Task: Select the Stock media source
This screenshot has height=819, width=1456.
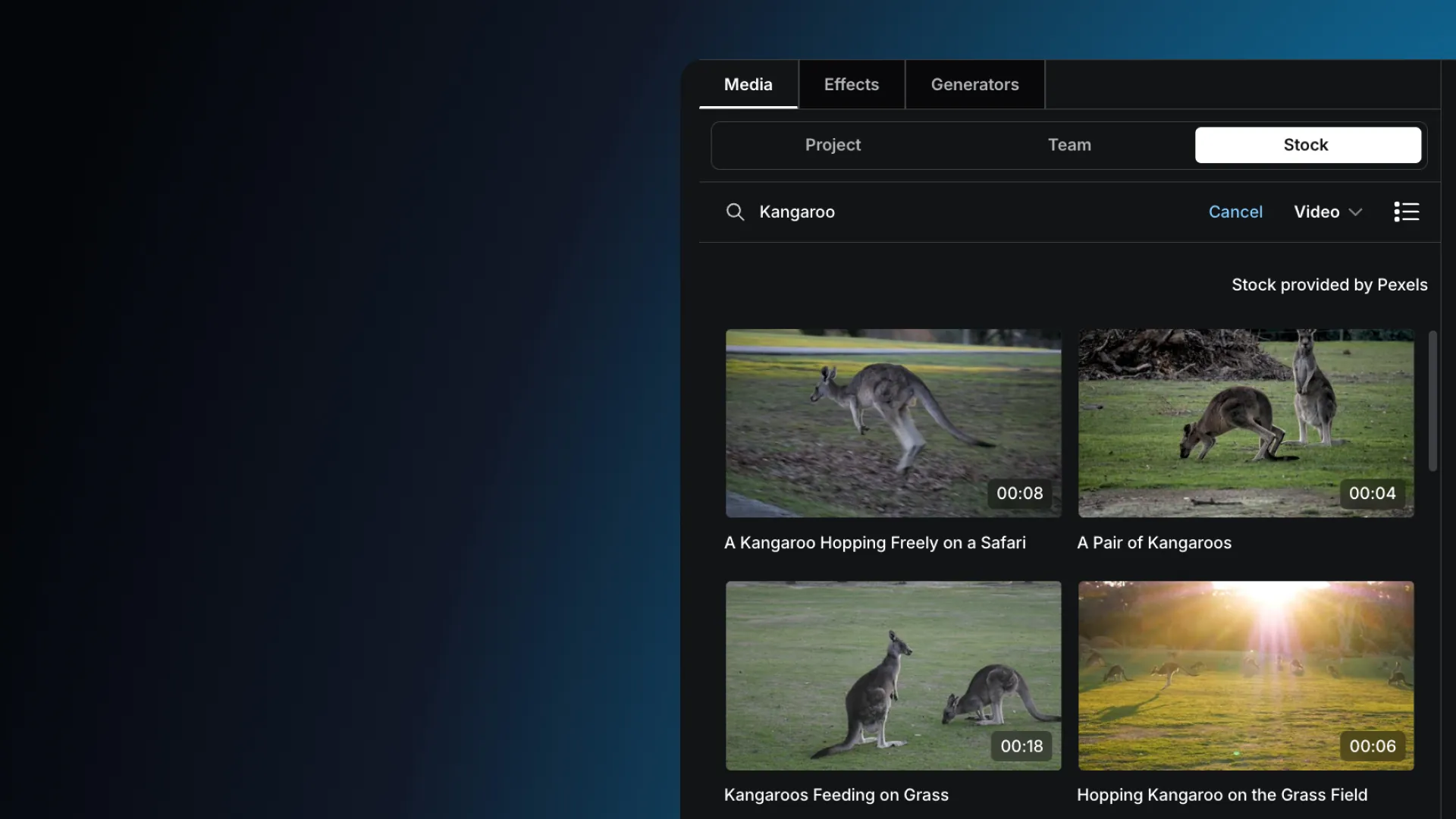Action: tap(1307, 145)
